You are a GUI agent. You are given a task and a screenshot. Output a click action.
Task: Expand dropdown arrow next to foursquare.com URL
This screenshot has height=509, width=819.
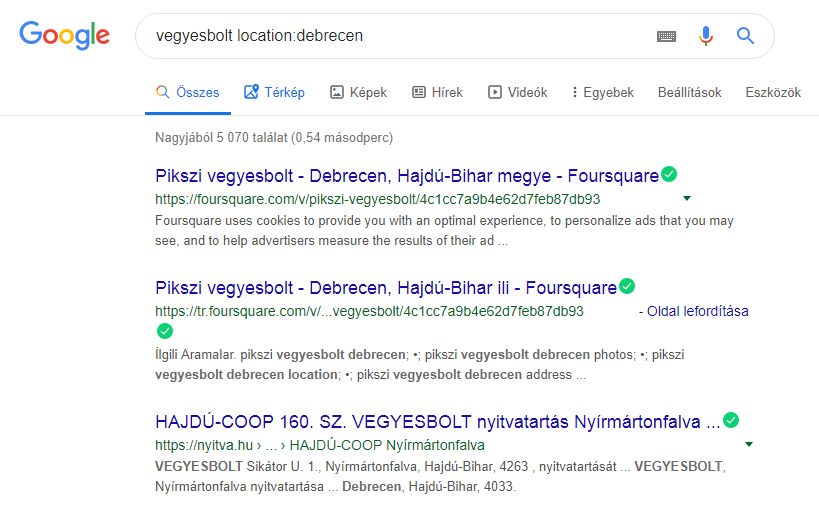687,199
